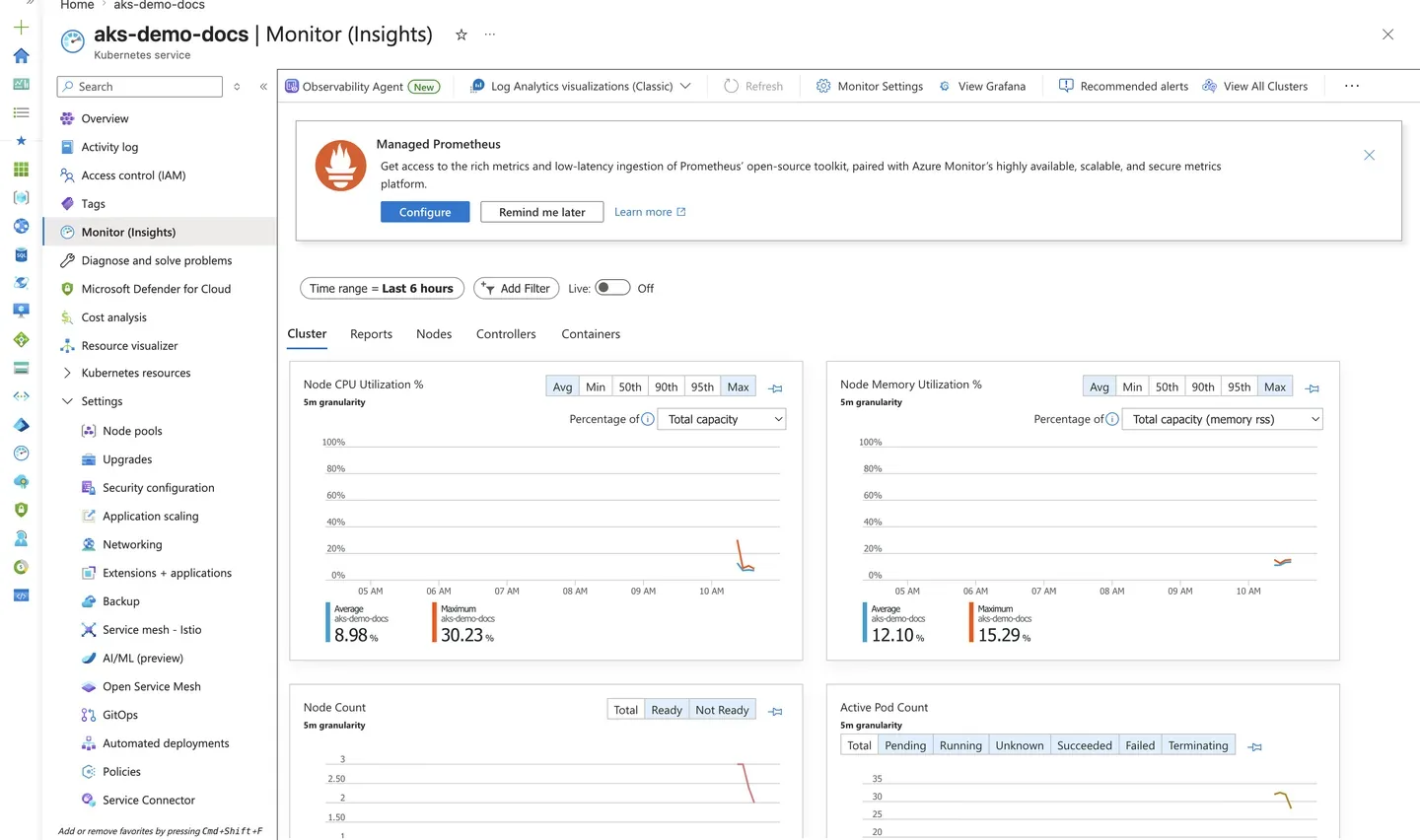Toggle Not Ready in Node Count chart
Image resolution: width=1420 pixels, height=840 pixels.
[x=722, y=710]
